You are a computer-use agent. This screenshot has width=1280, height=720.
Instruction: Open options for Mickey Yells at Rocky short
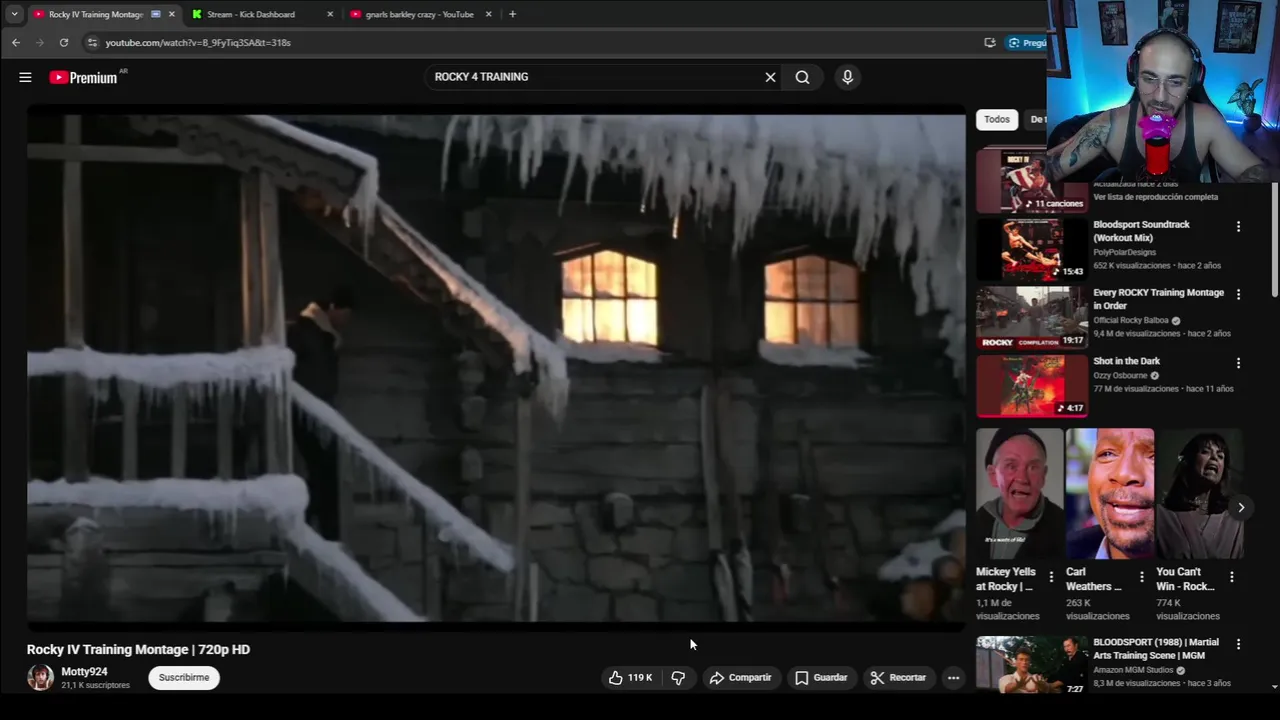[x=1050, y=577]
